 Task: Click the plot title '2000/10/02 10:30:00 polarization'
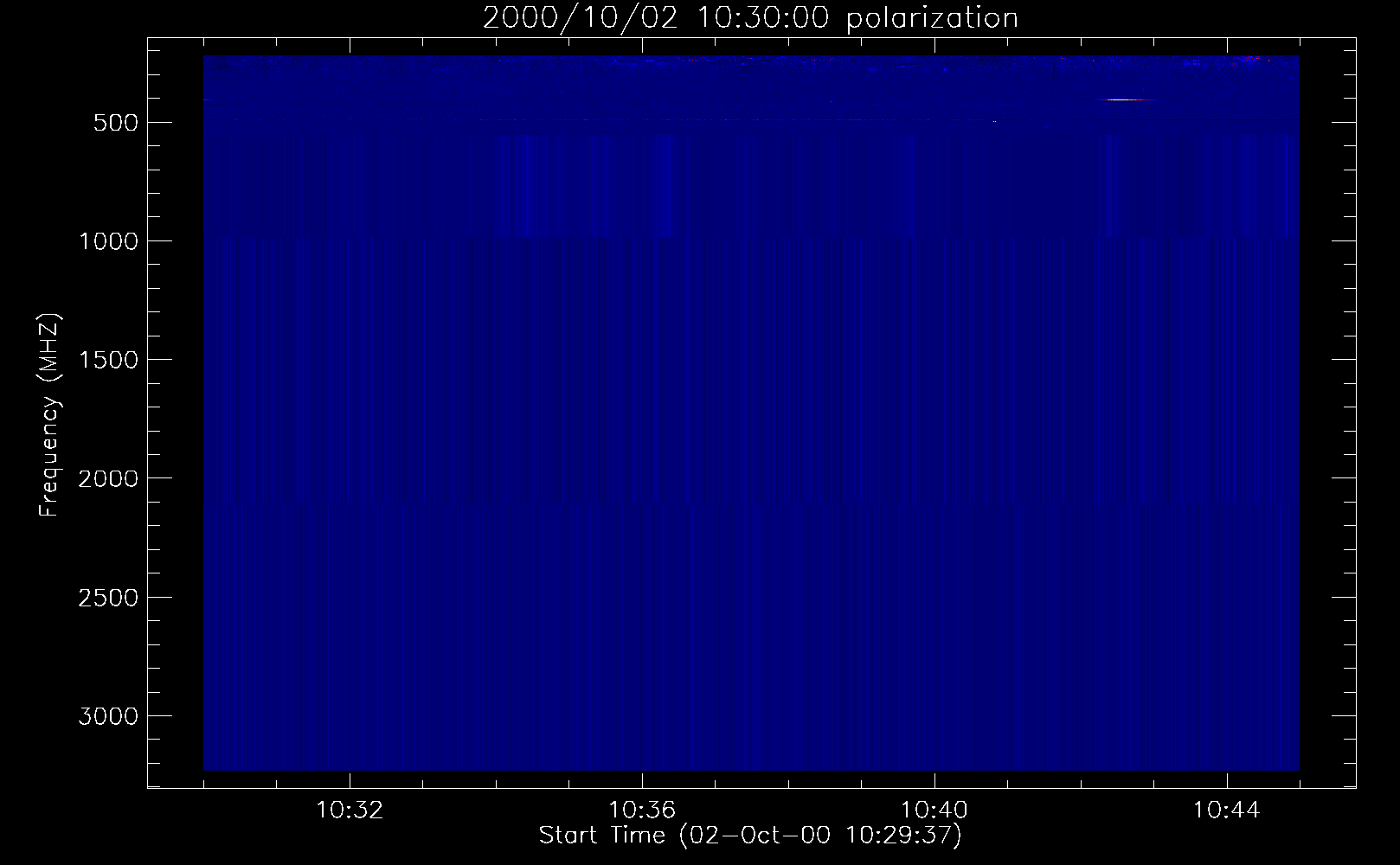pos(750,18)
